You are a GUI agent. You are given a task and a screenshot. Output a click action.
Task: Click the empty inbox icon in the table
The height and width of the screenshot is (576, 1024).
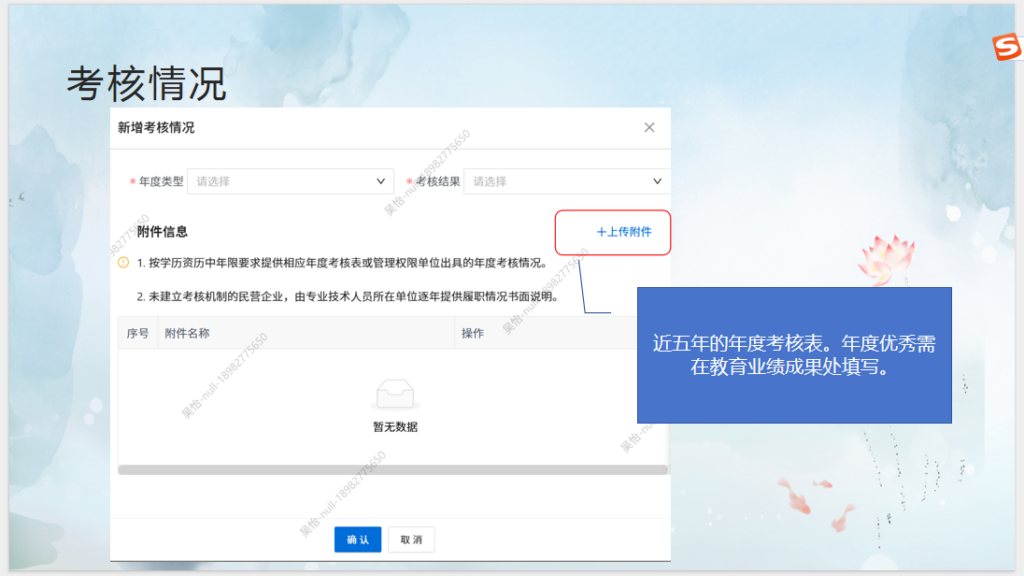[x=395, y=396]
